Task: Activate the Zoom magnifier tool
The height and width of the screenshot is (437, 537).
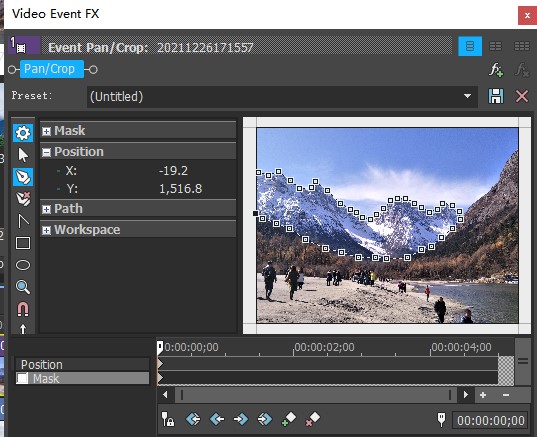Action: point(23,287)
